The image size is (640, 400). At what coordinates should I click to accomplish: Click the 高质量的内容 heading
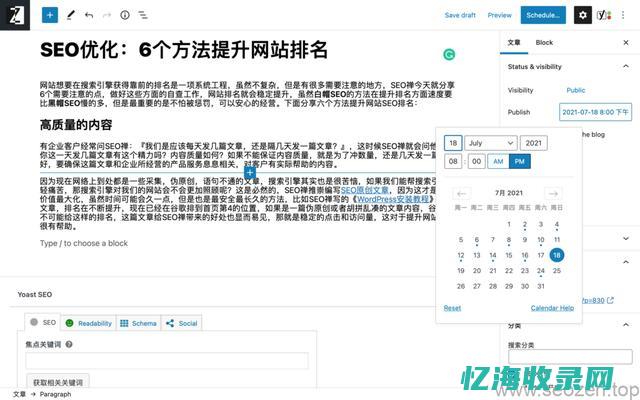(76, 125)
